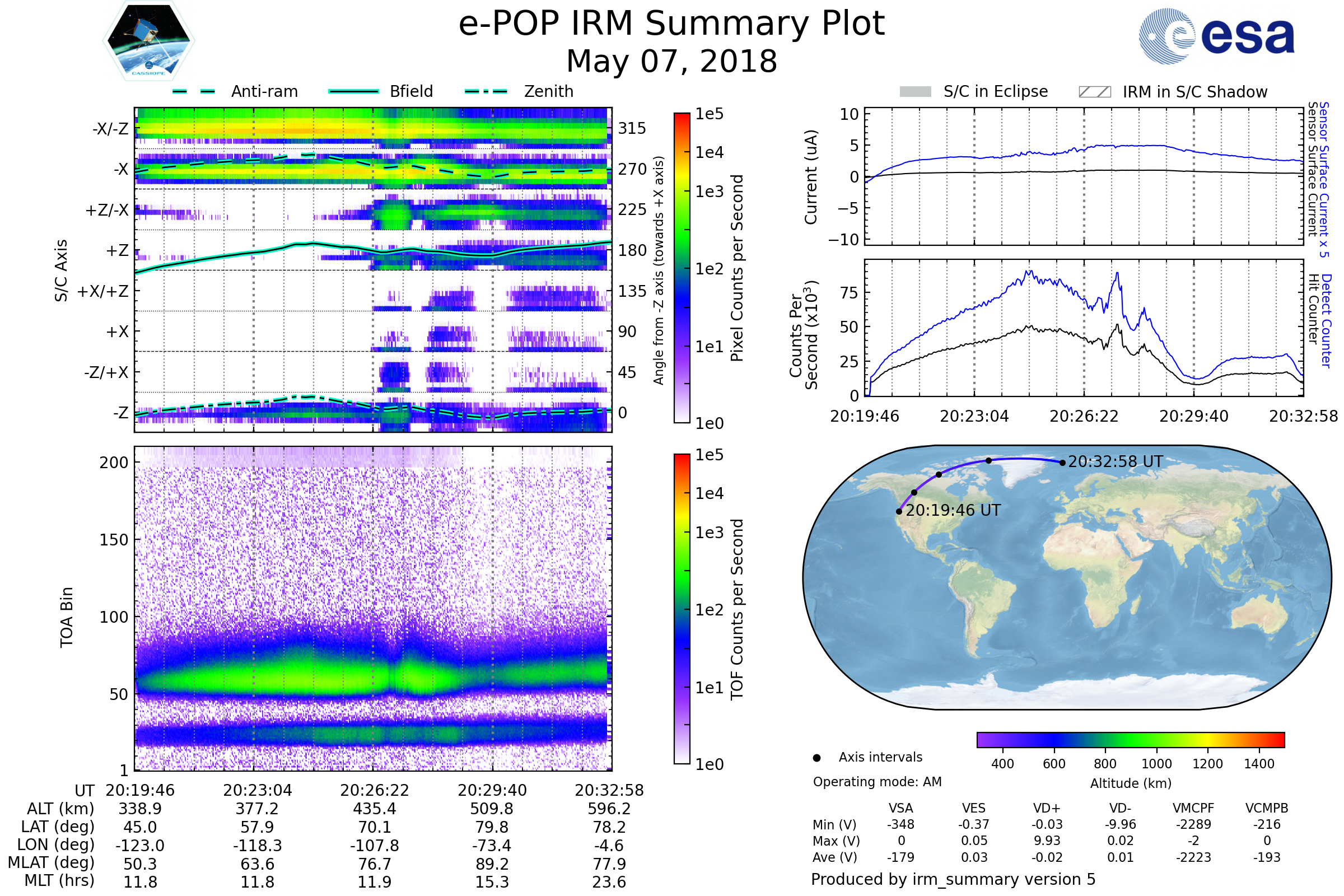Click the Produced by irm_summary version text

(953, 879)
